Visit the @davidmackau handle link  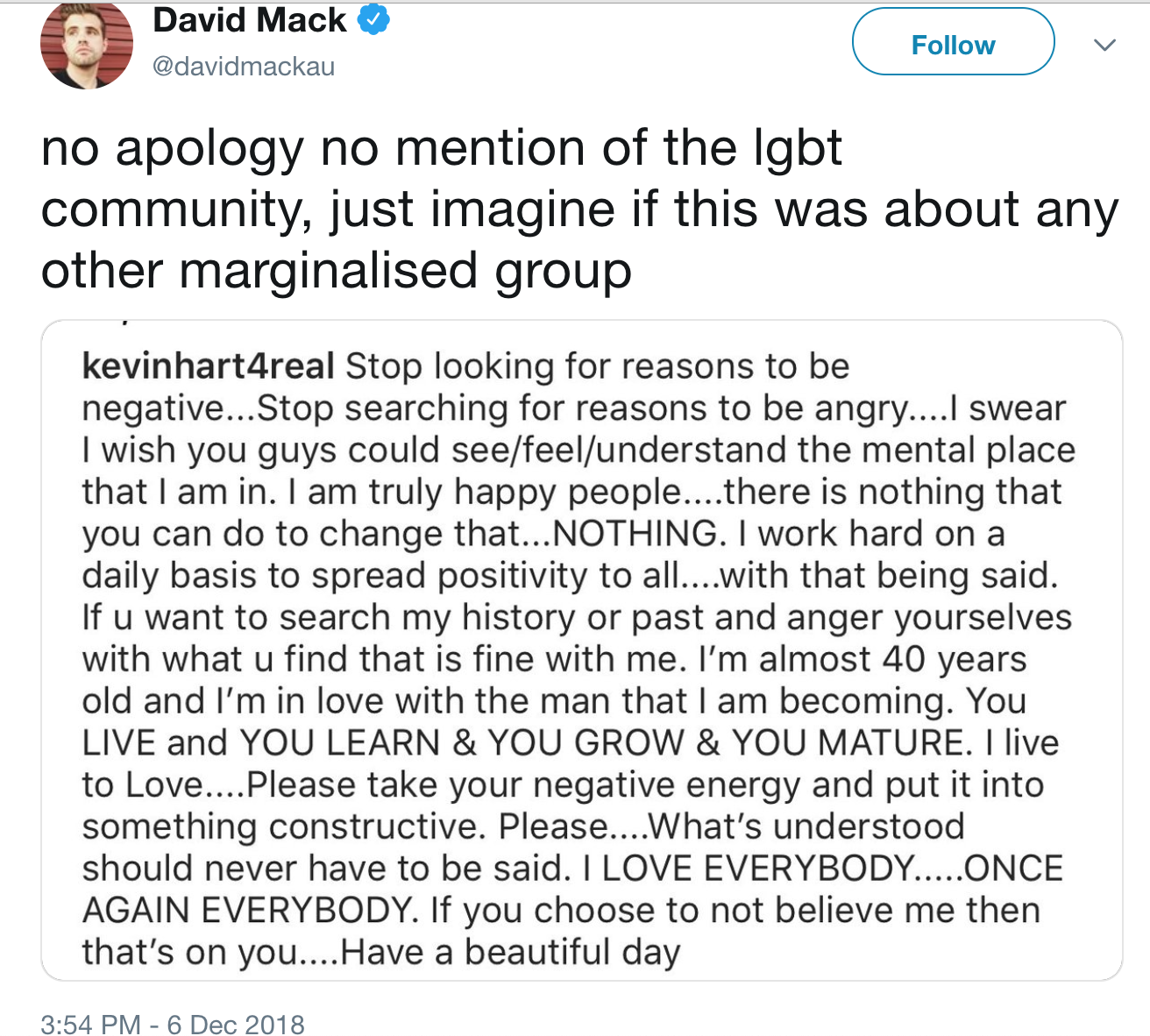tap(243, 67)
